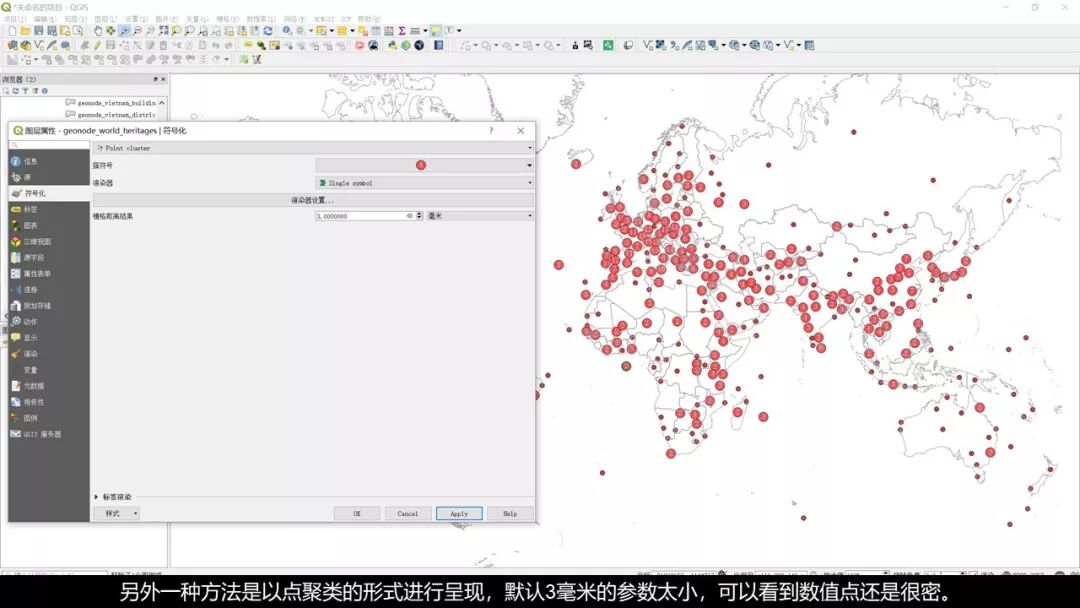1080x608 pixels.
Task: Open the 图层 menu
Action: [105, 19]
